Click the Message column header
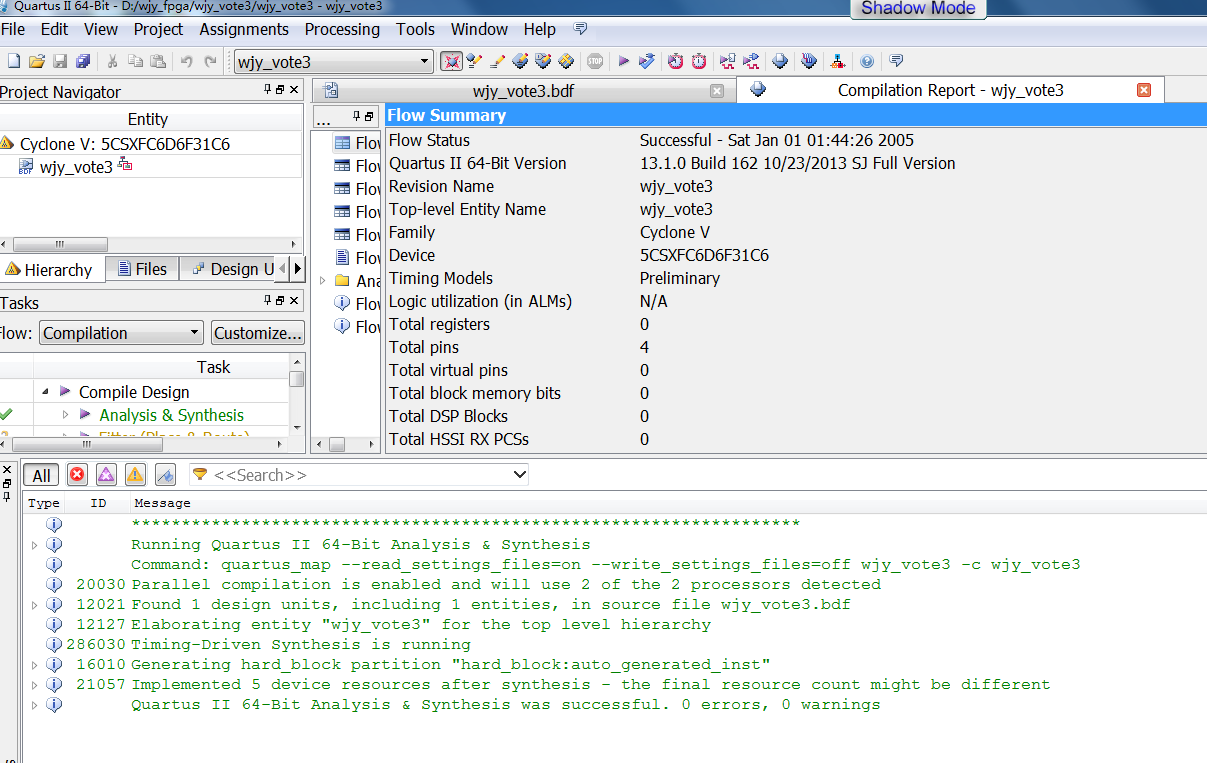 click(x=162, y=503)
